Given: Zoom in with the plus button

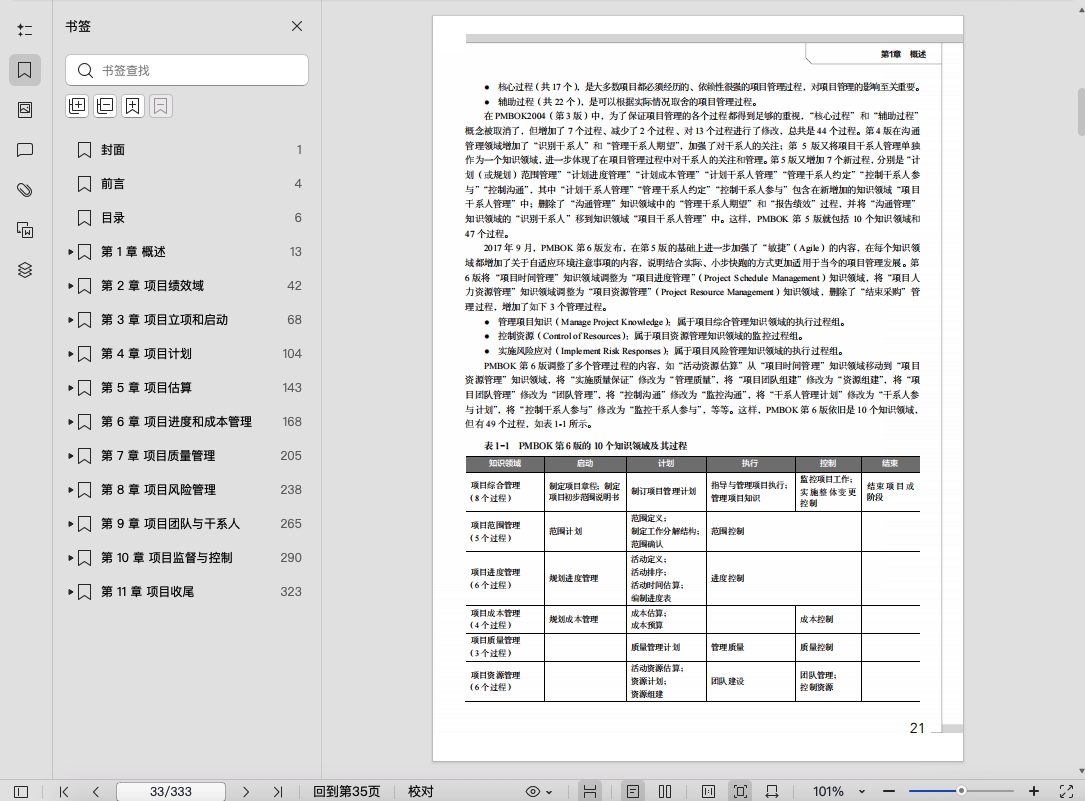Looking at the screenshot, I should [1034, 791].
